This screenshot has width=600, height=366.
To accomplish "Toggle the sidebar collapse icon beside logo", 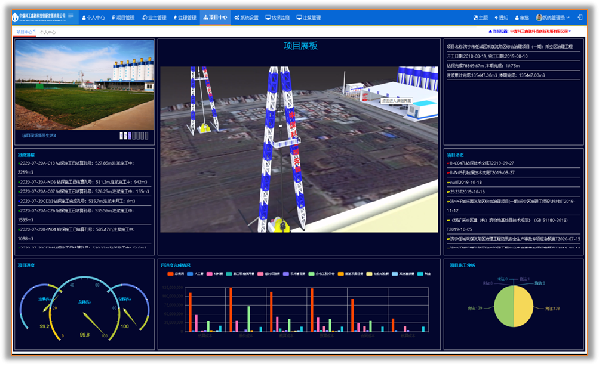I will click(71, 16).
